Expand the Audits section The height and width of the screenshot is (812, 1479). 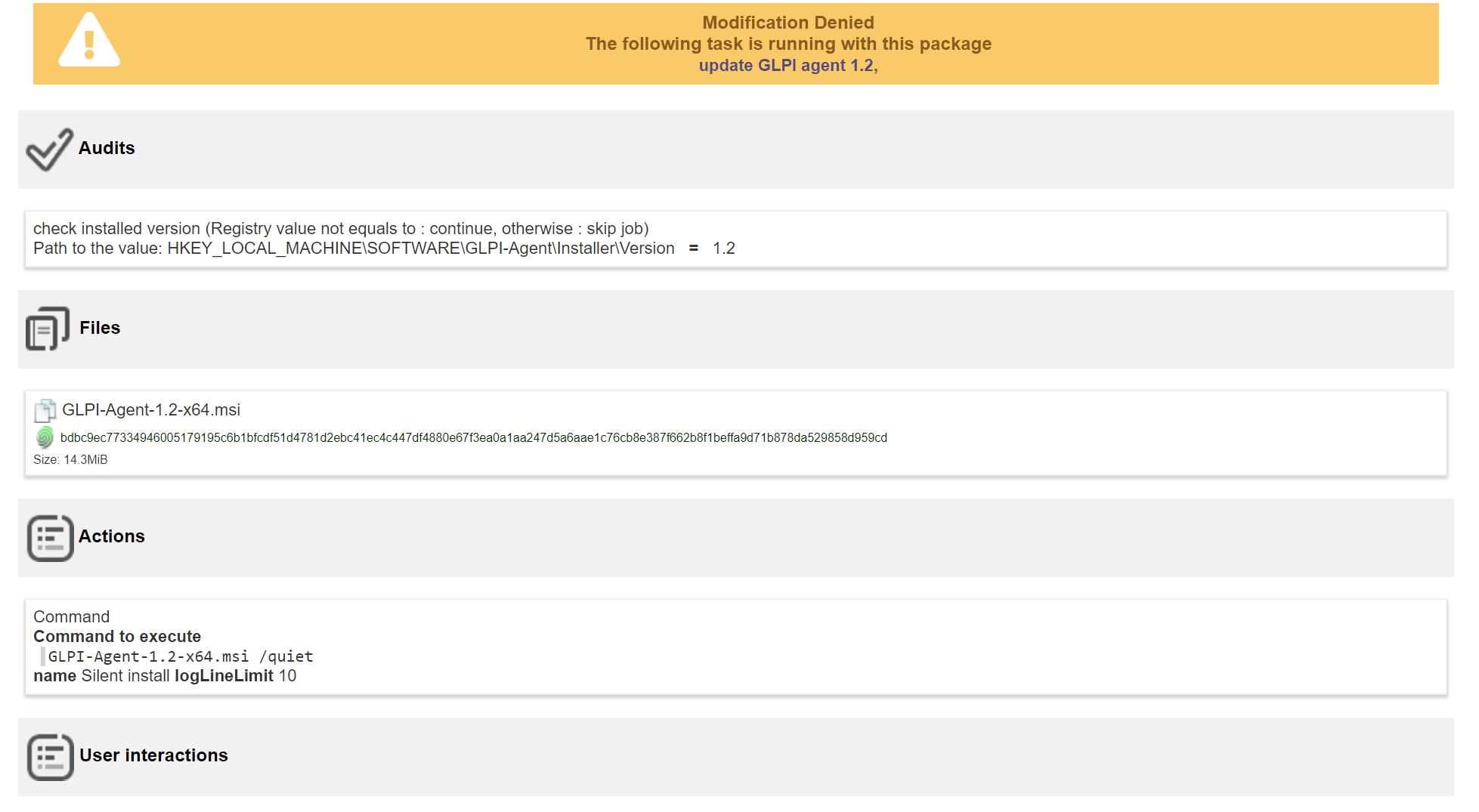[106, 148]
